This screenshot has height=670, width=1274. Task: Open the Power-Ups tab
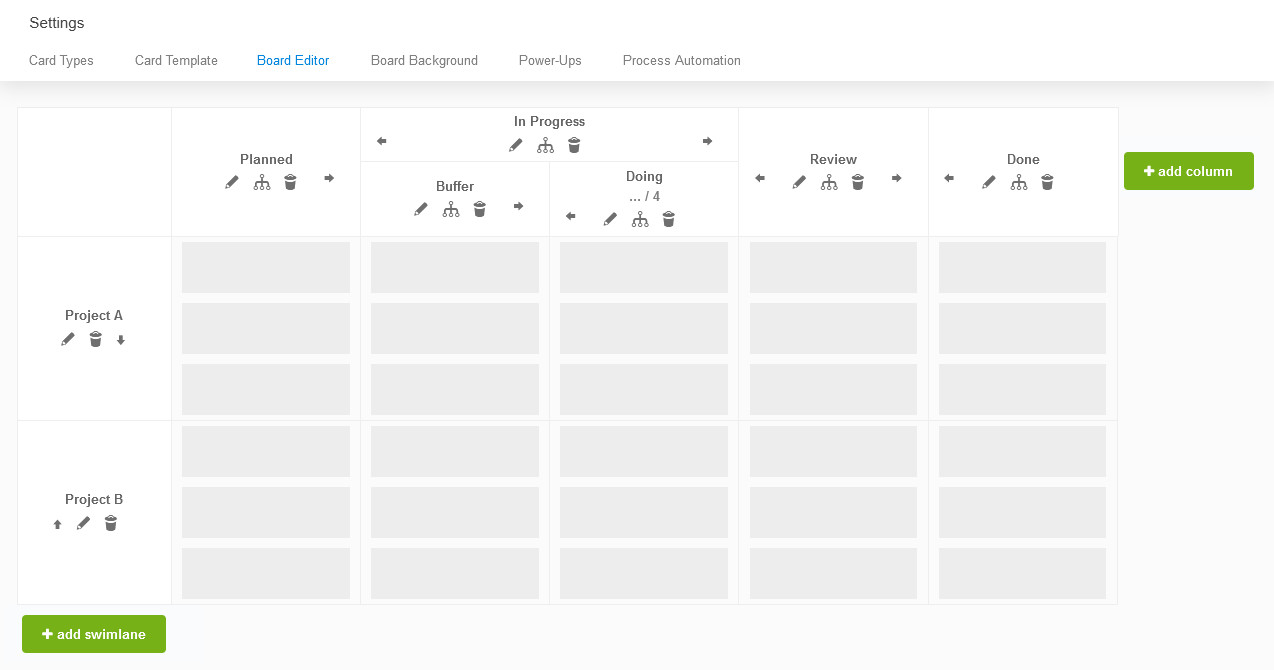tap(550, 60)
